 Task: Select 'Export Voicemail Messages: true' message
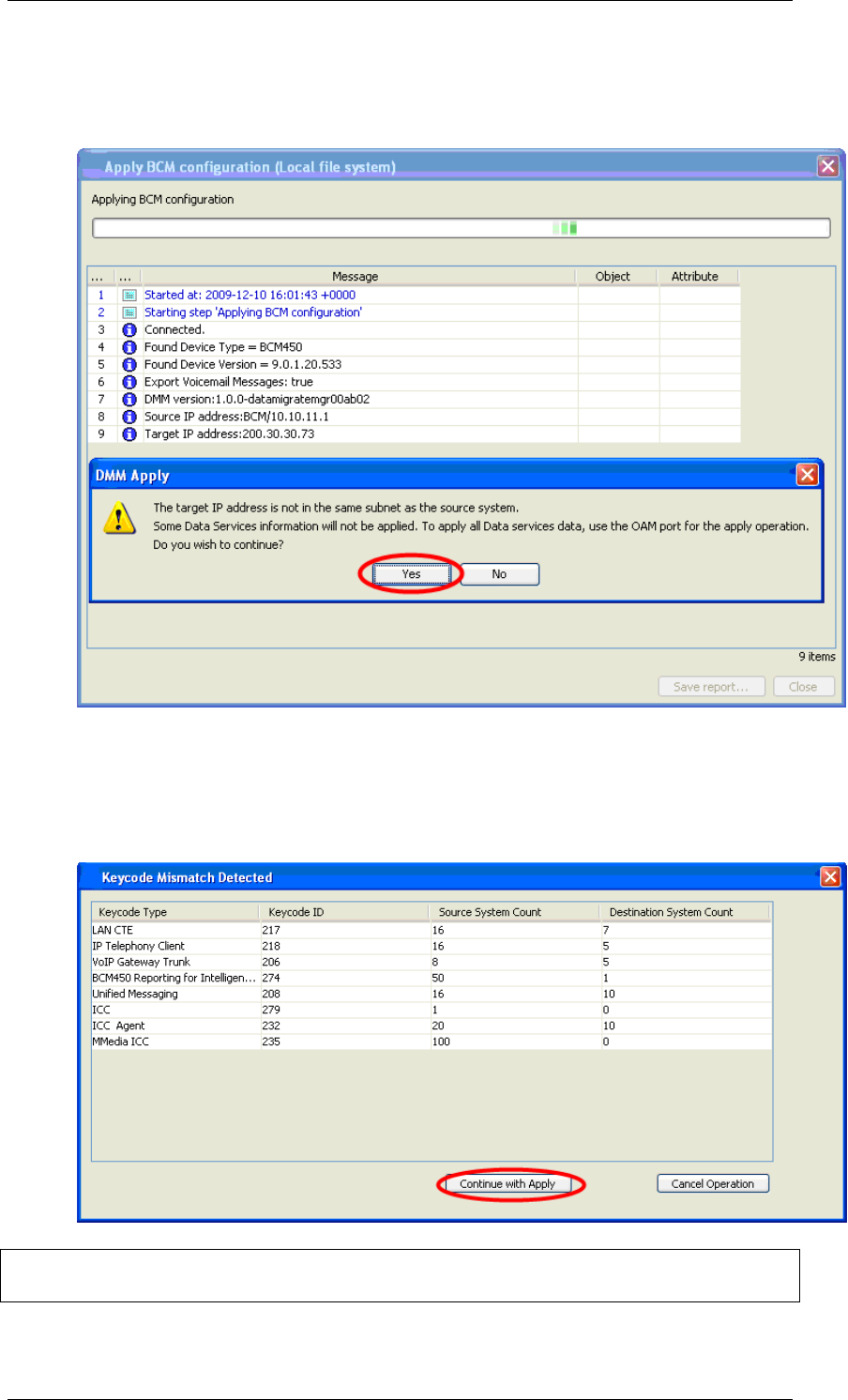pos(229,382)
